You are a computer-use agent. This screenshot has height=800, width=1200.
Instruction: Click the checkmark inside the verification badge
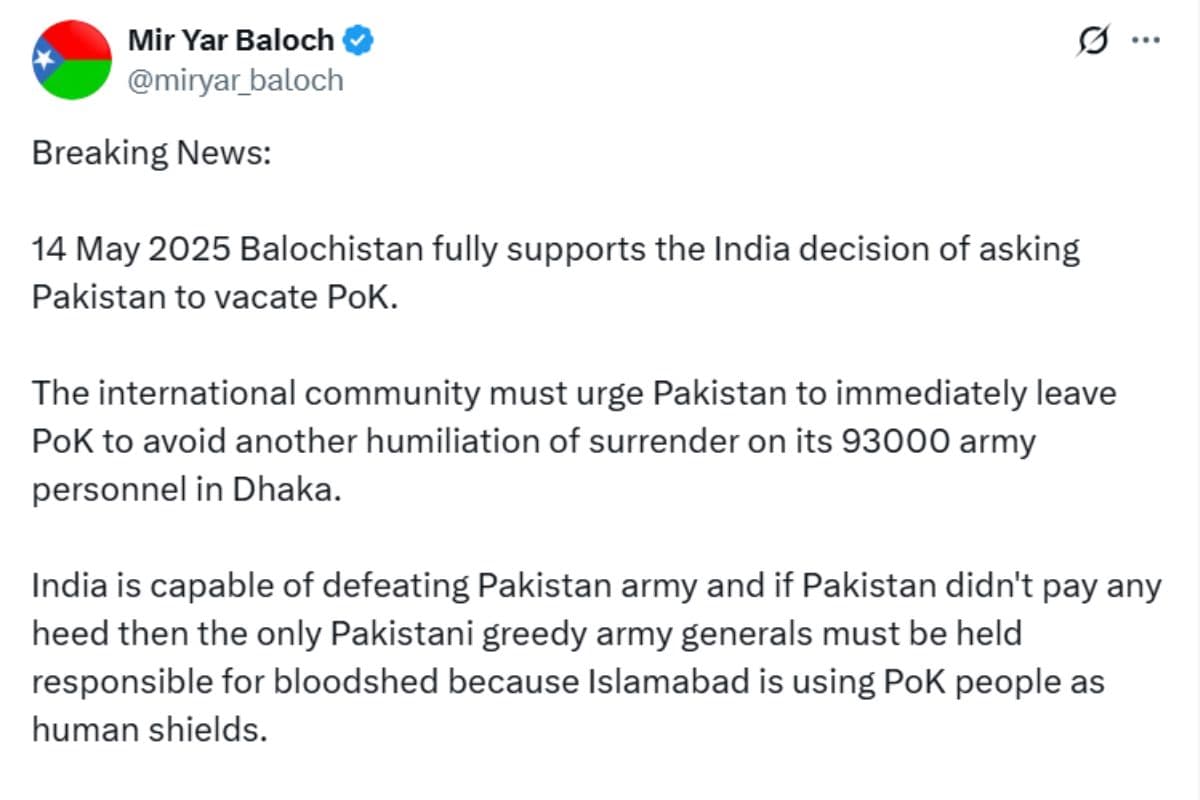point(358,39)
